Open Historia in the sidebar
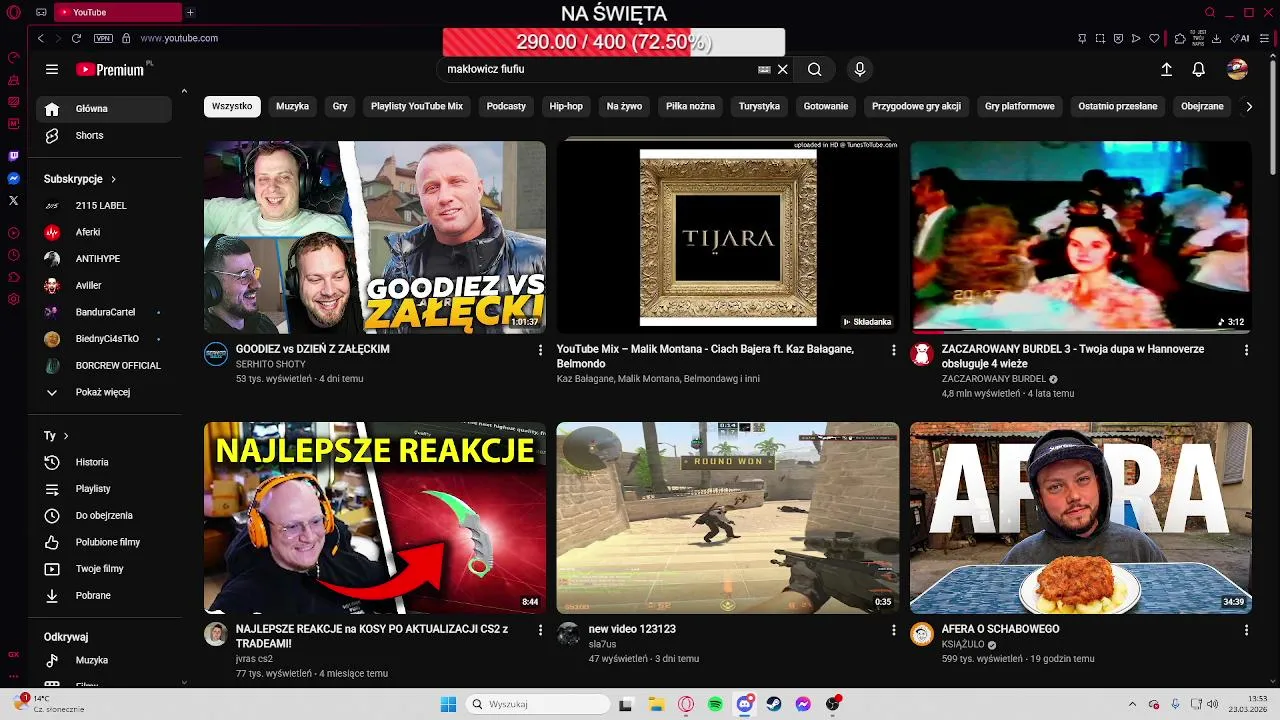 [104, 462]
